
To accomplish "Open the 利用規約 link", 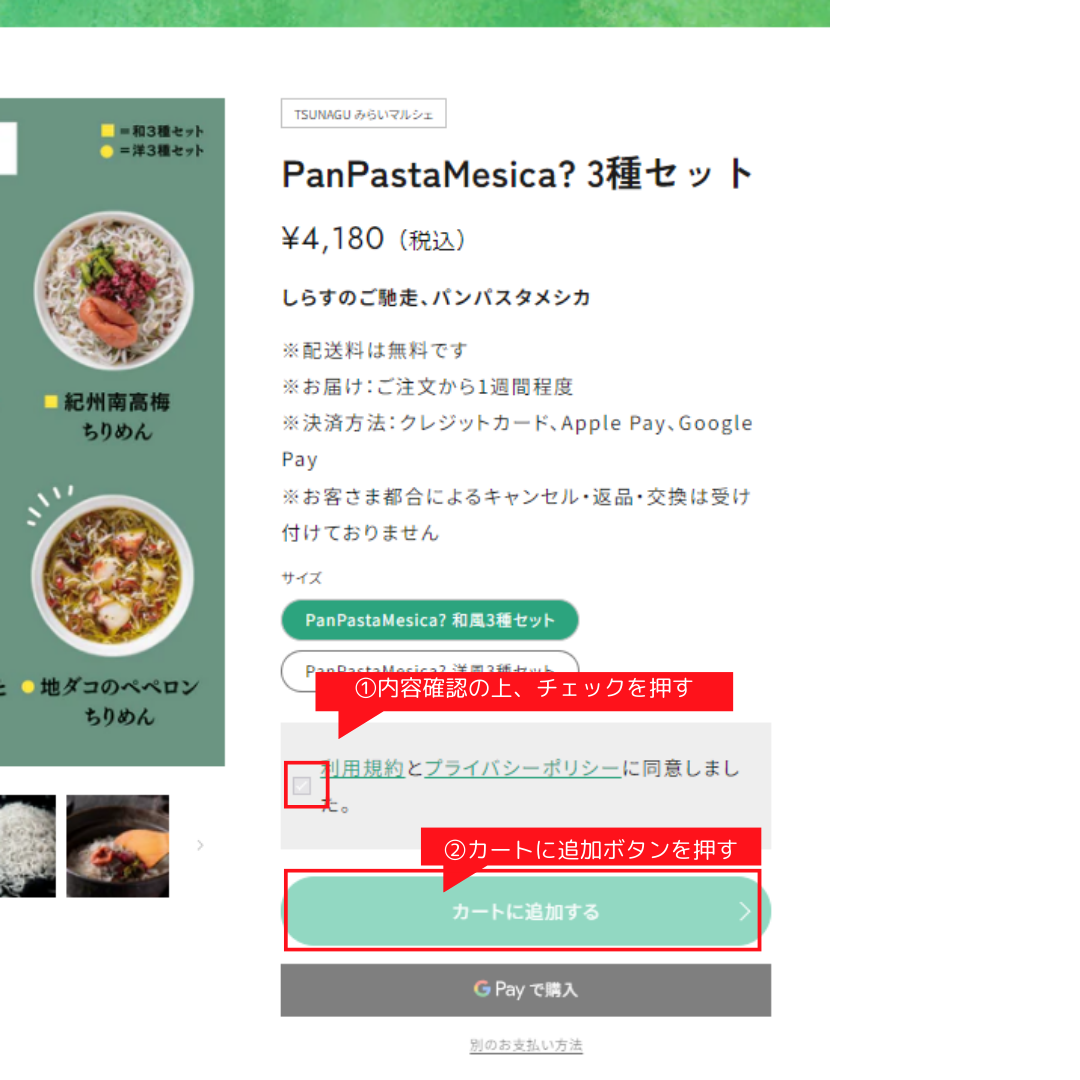I will [363, 768].
